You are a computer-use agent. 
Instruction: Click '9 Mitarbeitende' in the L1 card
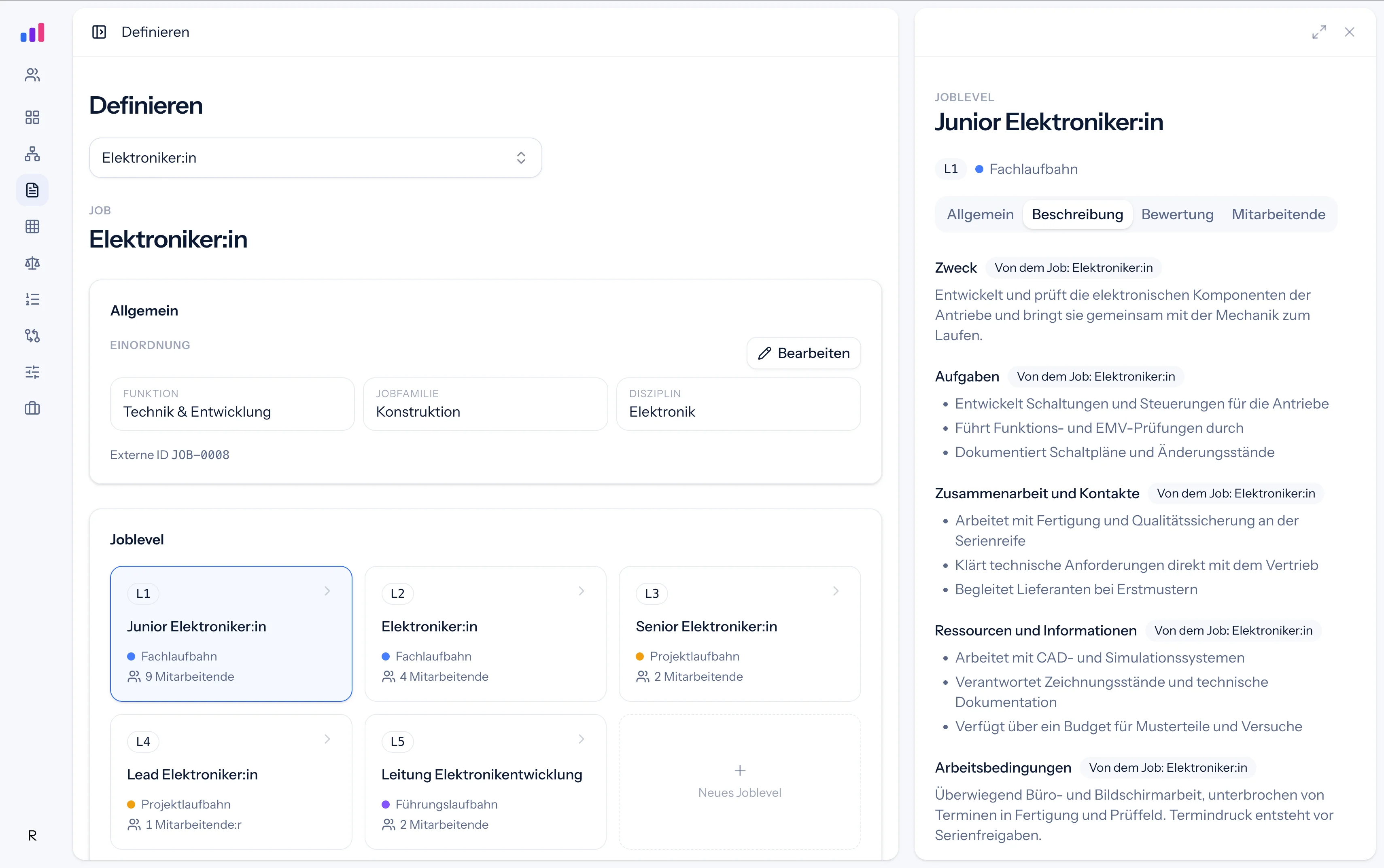click(x=189, y=676)
